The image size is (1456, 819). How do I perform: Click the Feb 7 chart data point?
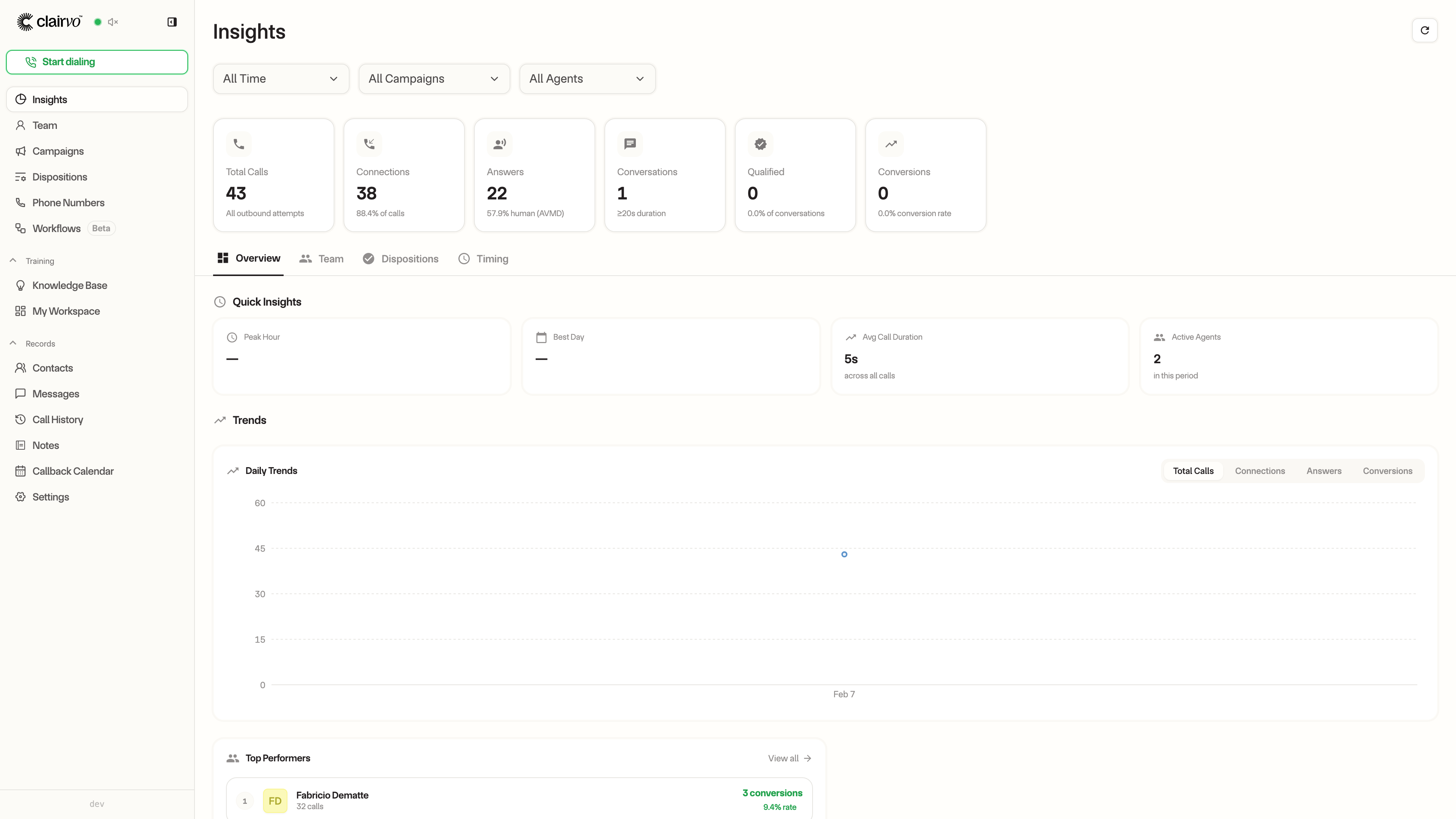(x=844, y=554)
